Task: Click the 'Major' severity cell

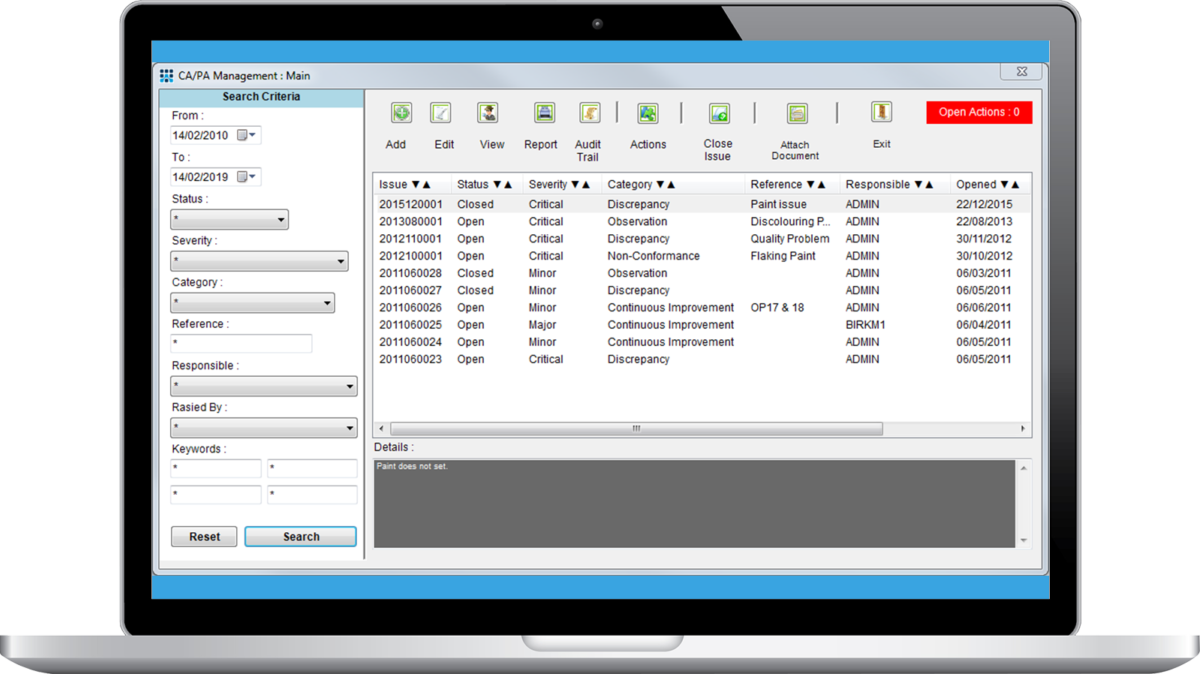Action: [543, 325]
